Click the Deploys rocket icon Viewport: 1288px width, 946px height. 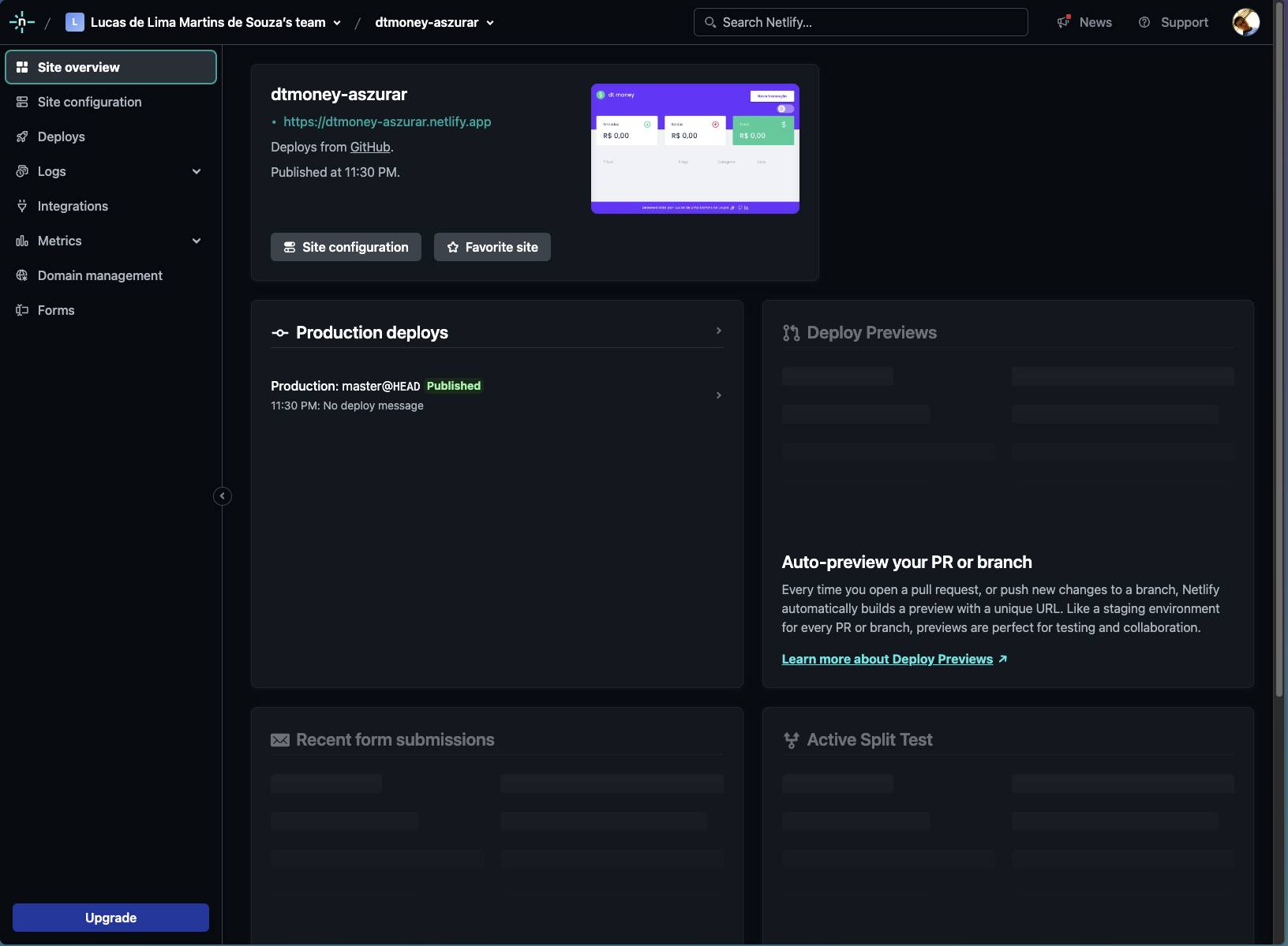pos(22,136)
